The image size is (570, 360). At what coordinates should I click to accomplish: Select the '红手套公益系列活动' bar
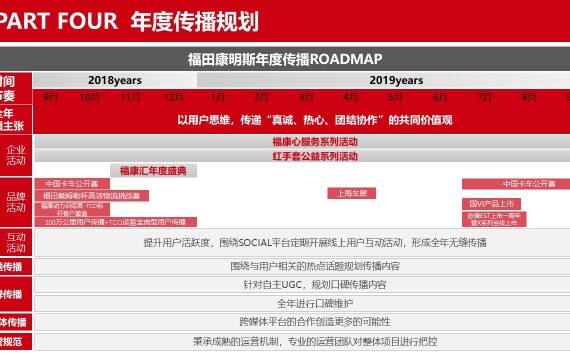coord(302,156)
